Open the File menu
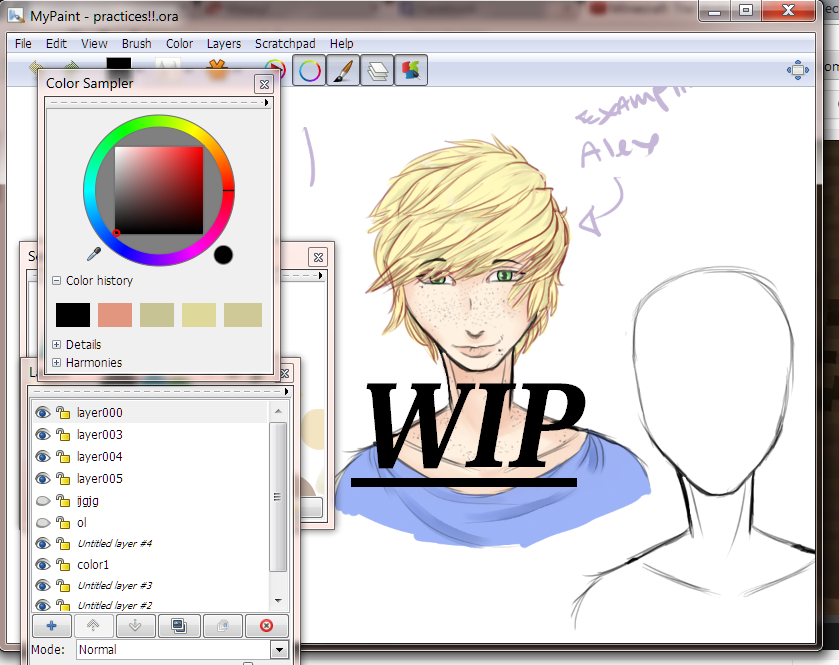The height and width of the screenshot is (665, 839). pyautogui.click(x=23, y=43)
